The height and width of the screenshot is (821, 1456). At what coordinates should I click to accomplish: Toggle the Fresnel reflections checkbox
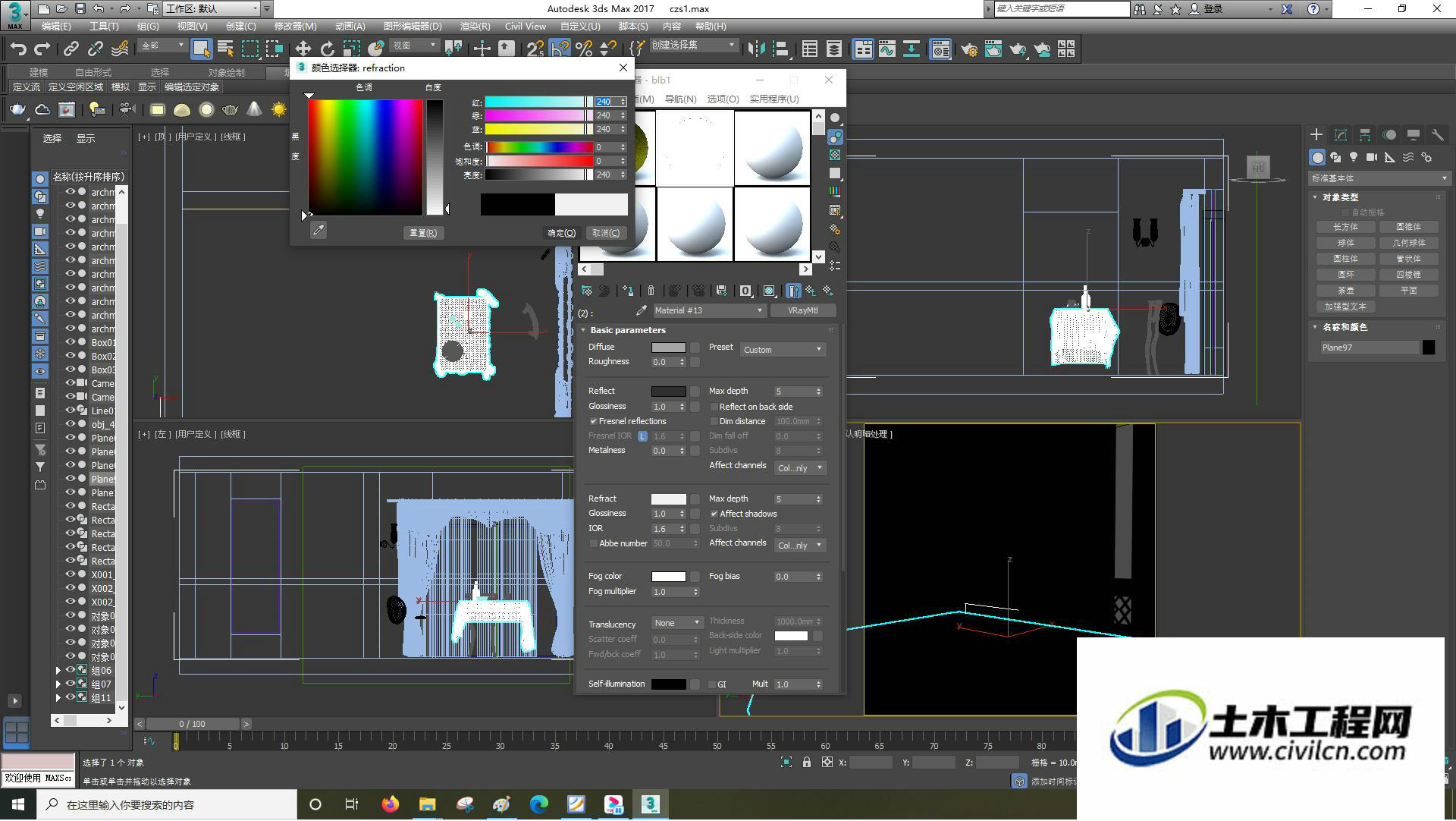594,421
